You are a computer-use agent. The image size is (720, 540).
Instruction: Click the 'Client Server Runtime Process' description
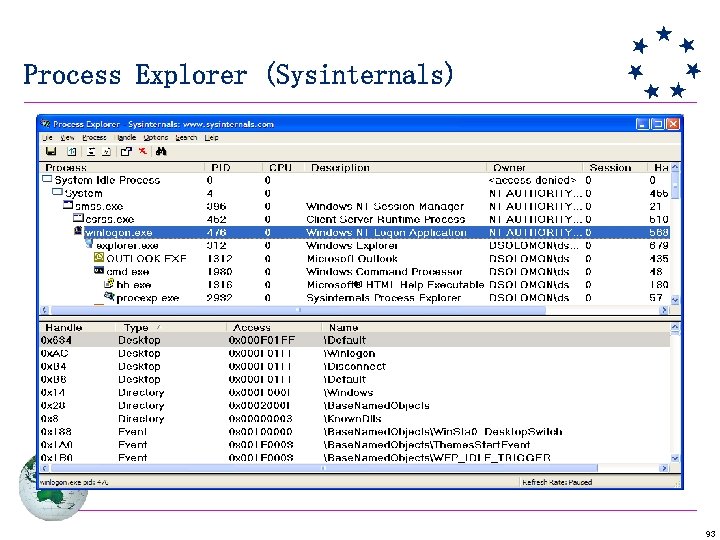click(386, 219)
